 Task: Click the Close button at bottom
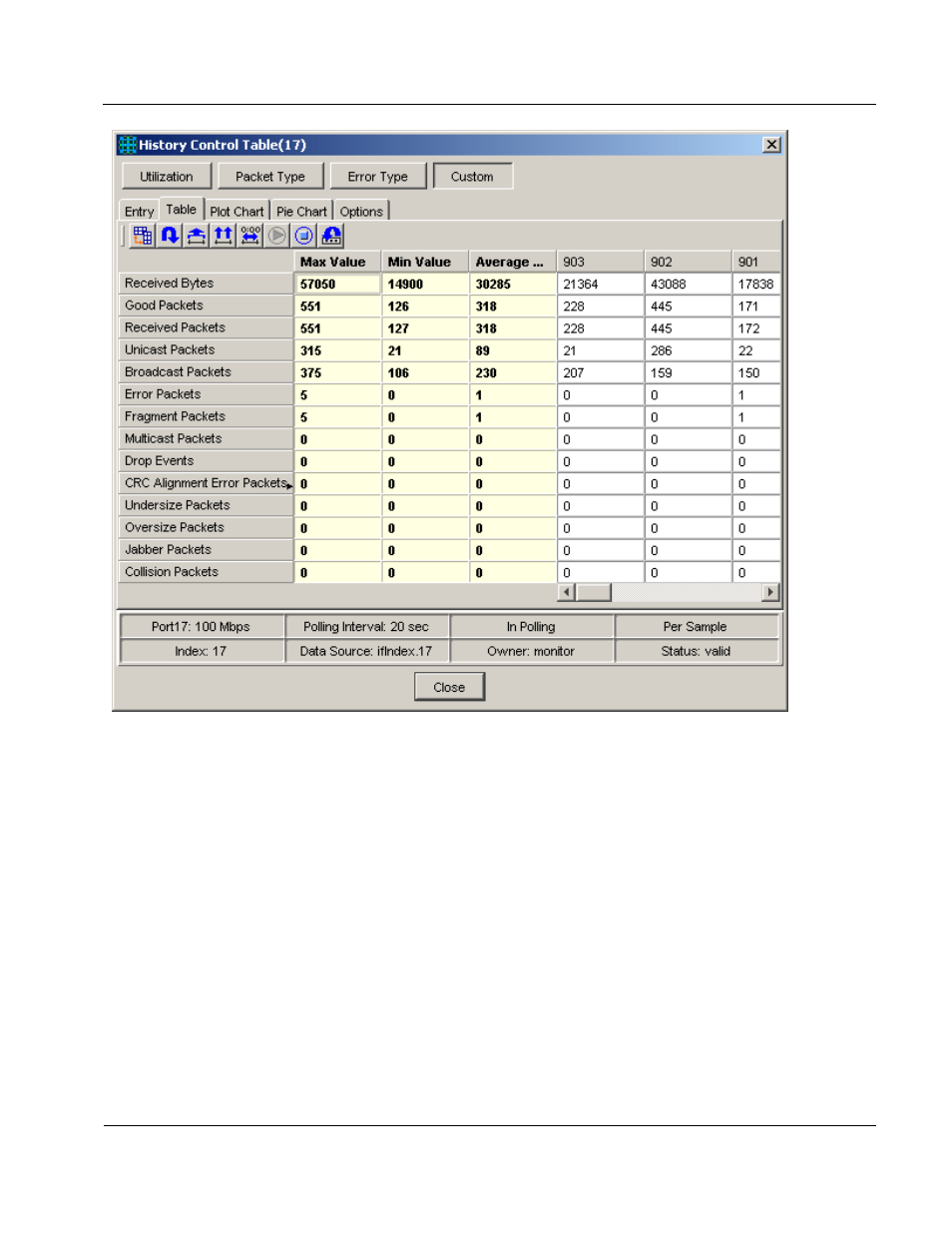(449, 687)
